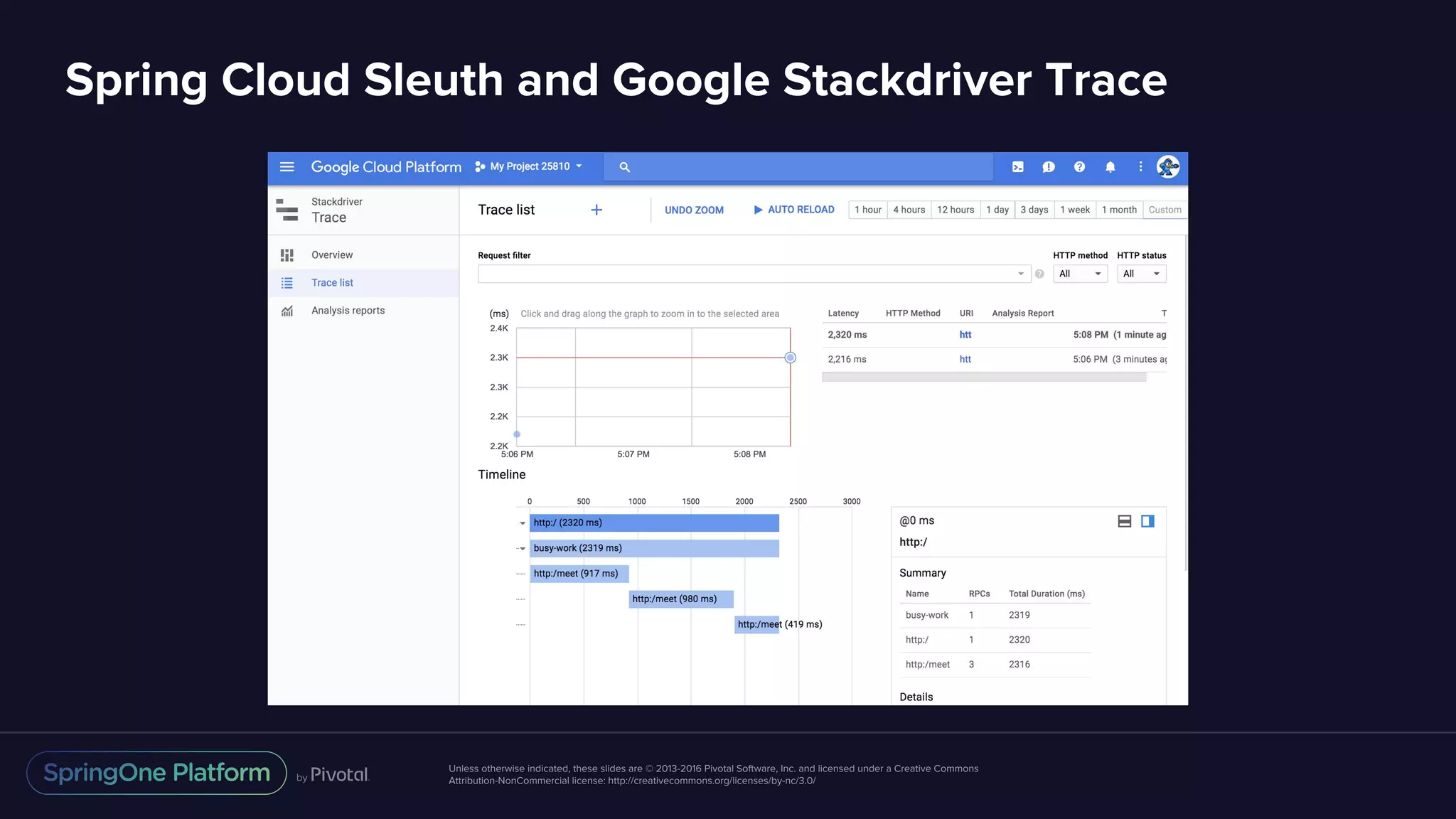Select the 4 hours time range
Image resolution: width=1456 pixels, height=819 pixels.
click(909, 210)
